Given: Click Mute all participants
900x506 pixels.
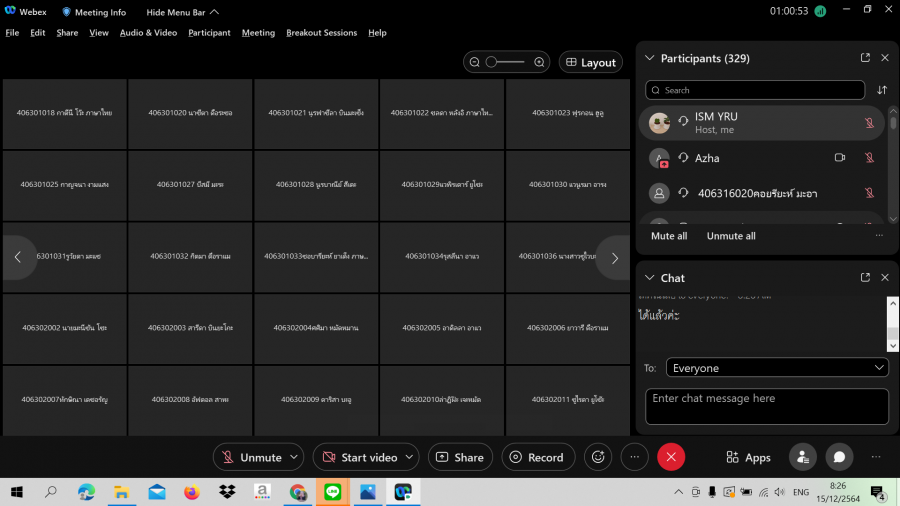Looking at the screenshot, I should 669,236.
